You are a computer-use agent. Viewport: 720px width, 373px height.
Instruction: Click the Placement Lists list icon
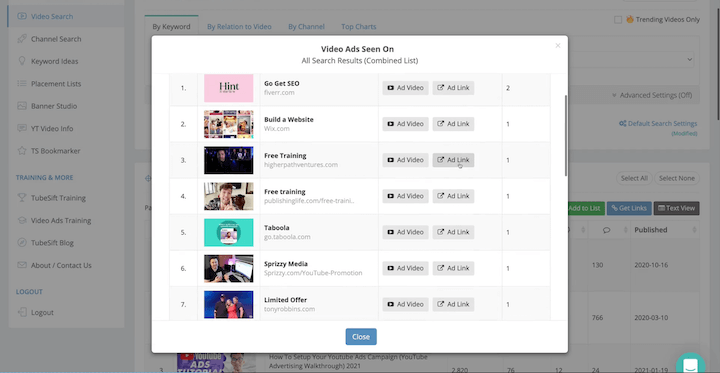point(22,83)
